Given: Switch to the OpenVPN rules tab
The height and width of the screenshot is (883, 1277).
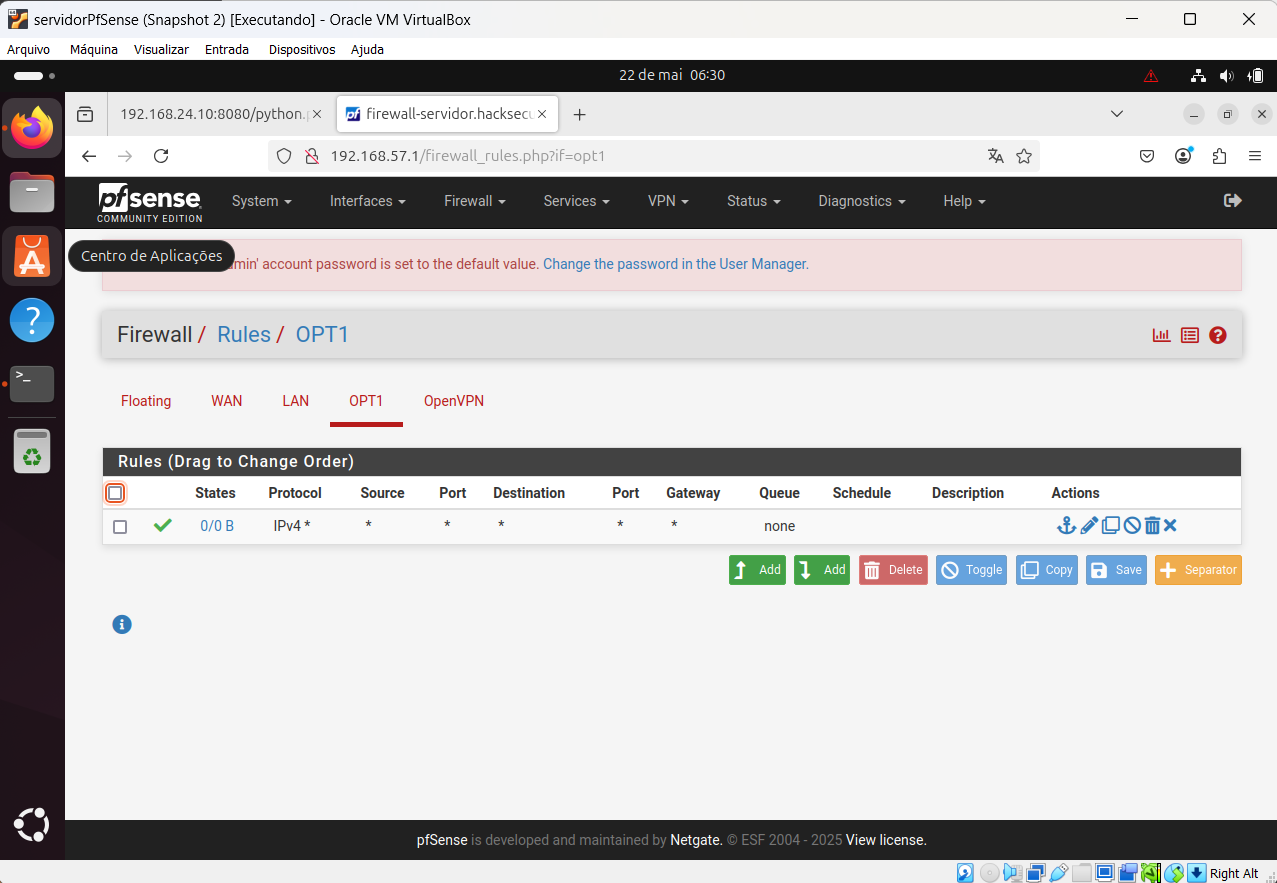Looking at the screenshot, I should click(454, 401).
